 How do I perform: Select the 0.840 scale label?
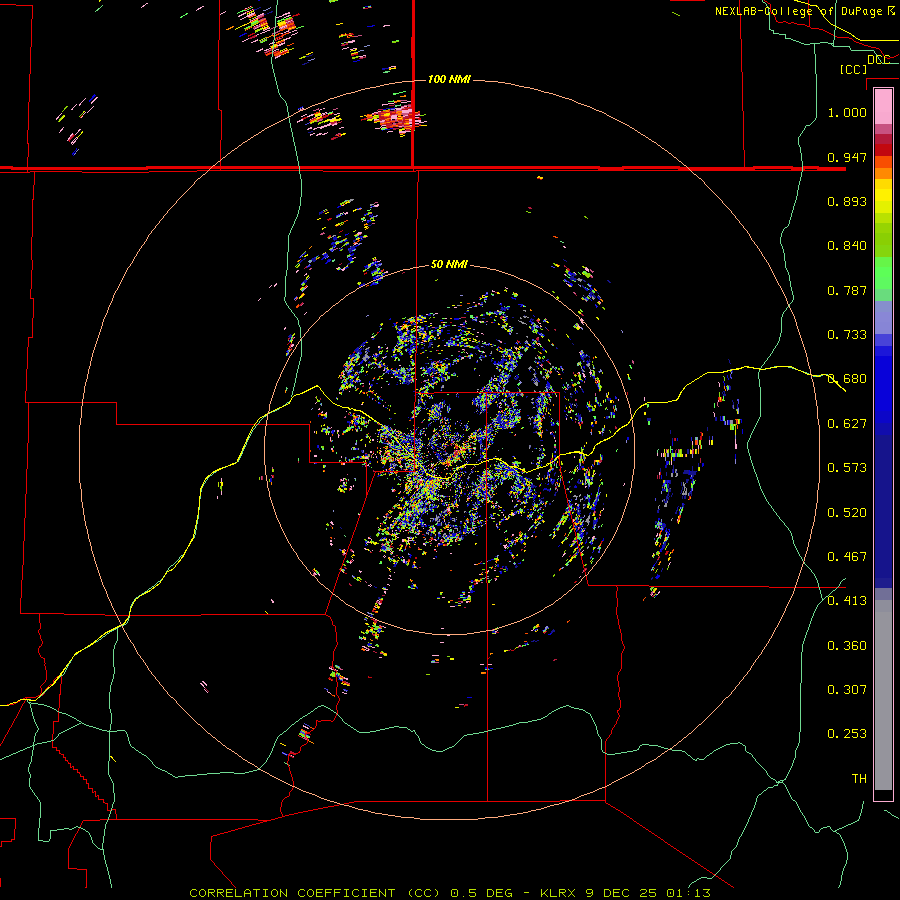847,246
